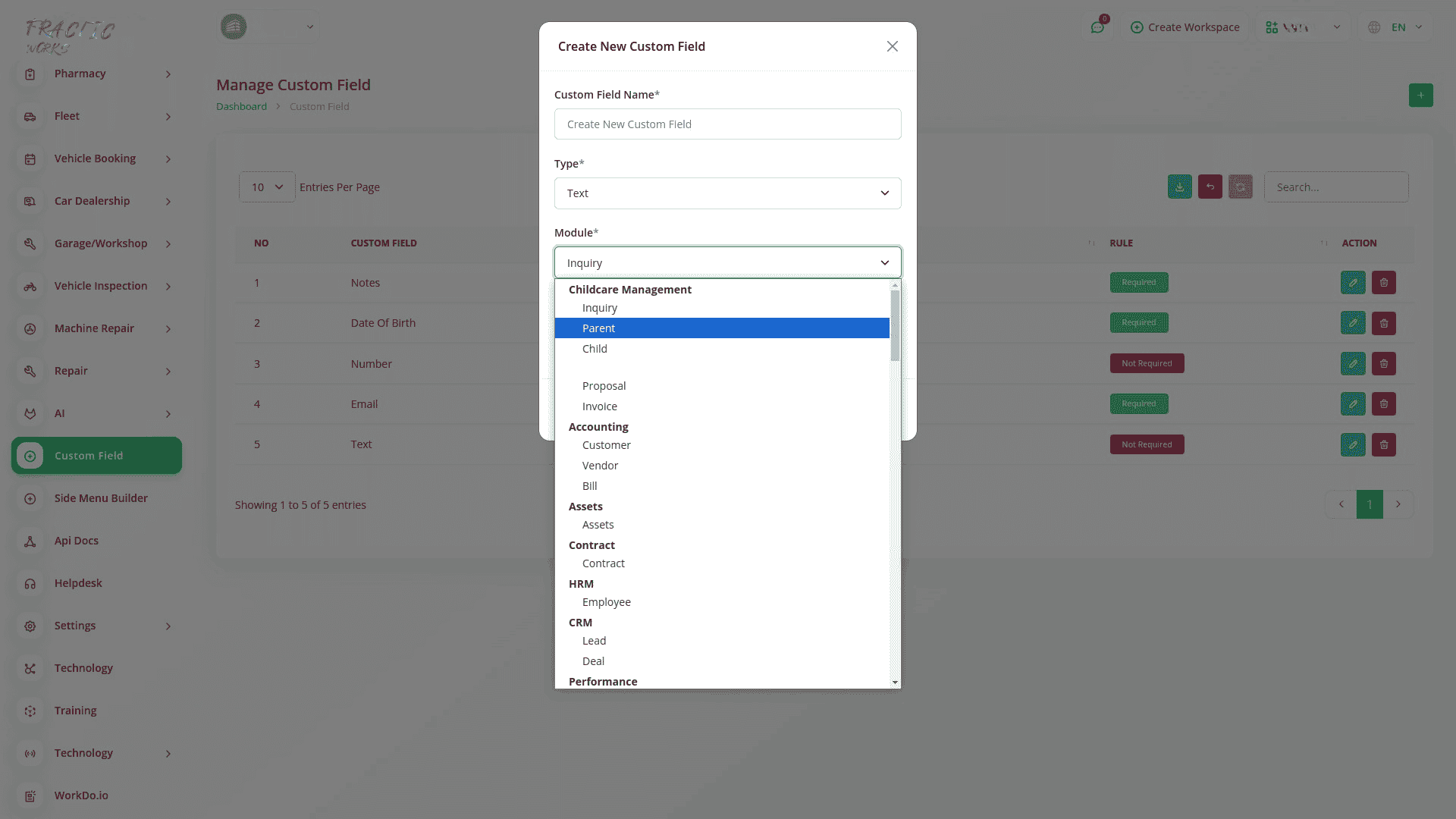Follow the Dashboard breadcrumb link
Viewport: 1456px width, 819px height.
241,107
